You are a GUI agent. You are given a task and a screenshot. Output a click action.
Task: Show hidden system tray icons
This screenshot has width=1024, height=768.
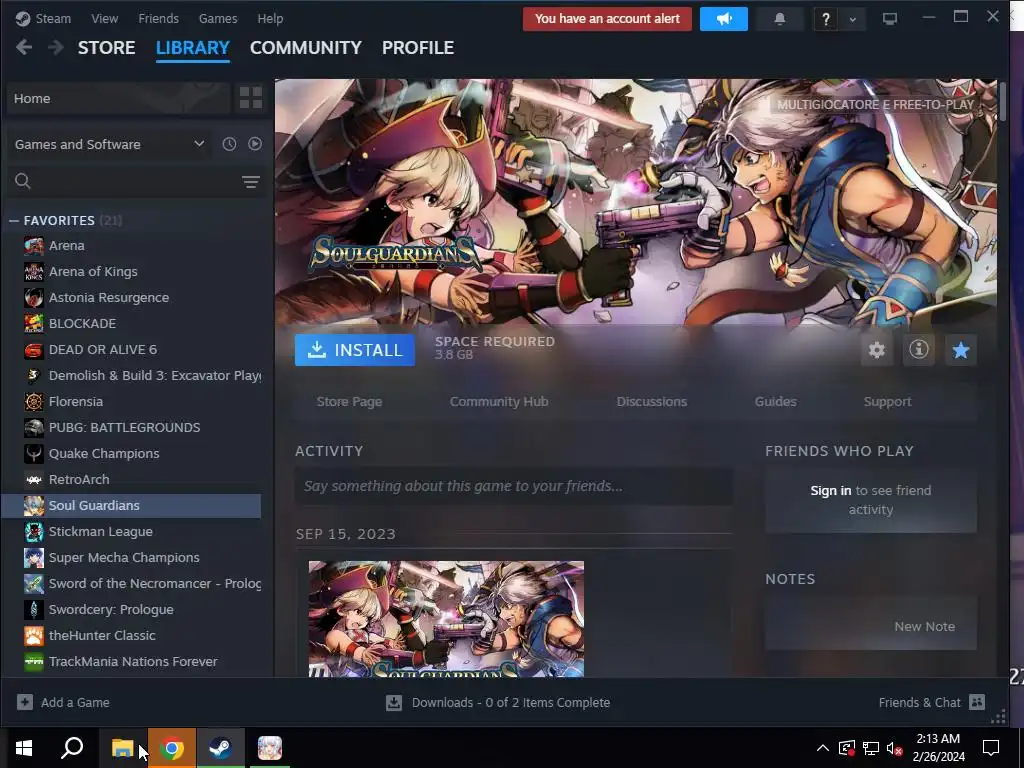pos(823,748)
